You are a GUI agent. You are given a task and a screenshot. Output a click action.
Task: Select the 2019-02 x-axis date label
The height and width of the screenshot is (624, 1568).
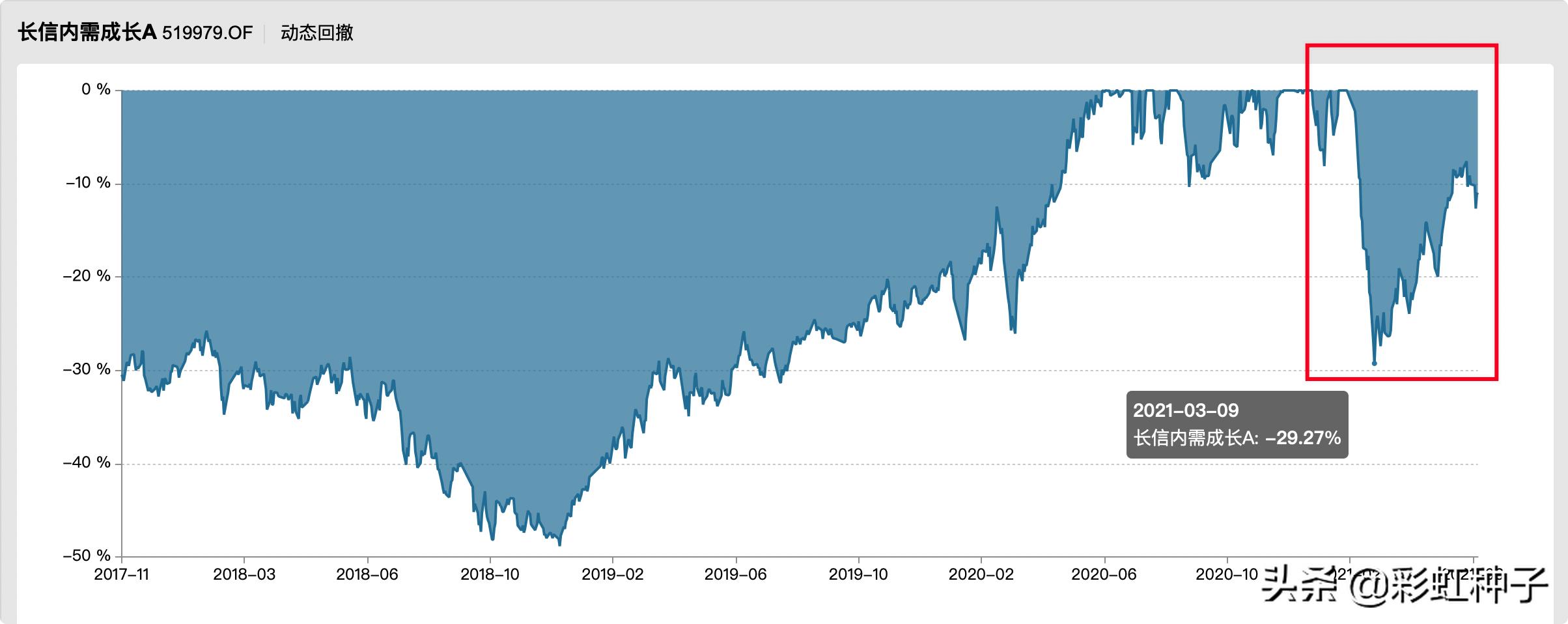(613, 574)
